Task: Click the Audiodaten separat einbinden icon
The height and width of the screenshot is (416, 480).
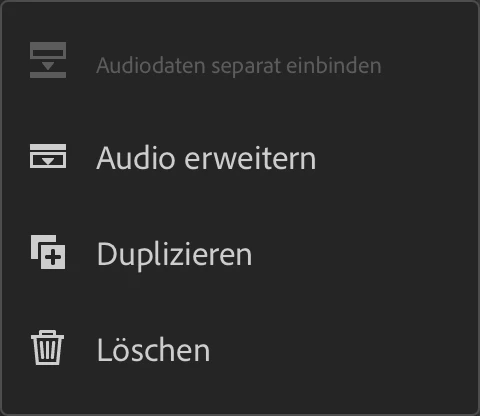Action: point(48,60)
